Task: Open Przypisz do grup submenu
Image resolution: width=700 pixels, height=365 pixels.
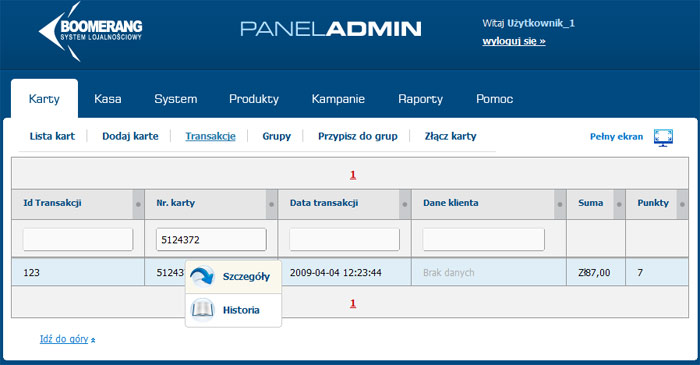Action: click(358, 136)
